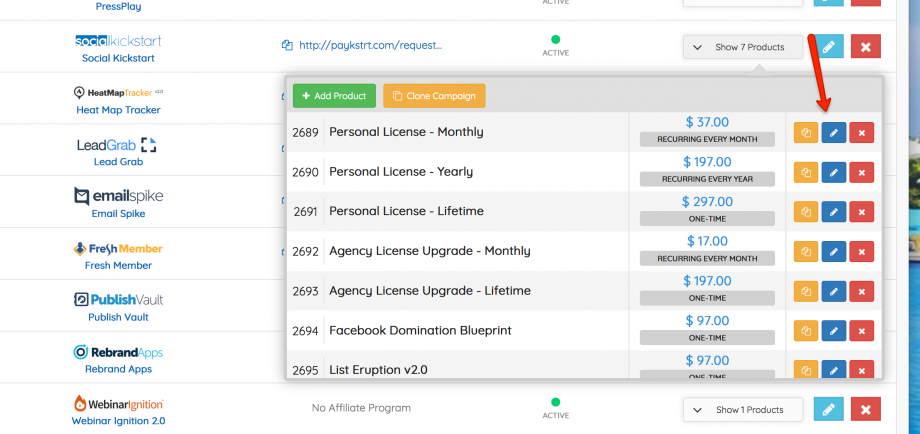
Task: Edit product 2694 Facebook Domination Blueprint
Action: coord(834,331)
